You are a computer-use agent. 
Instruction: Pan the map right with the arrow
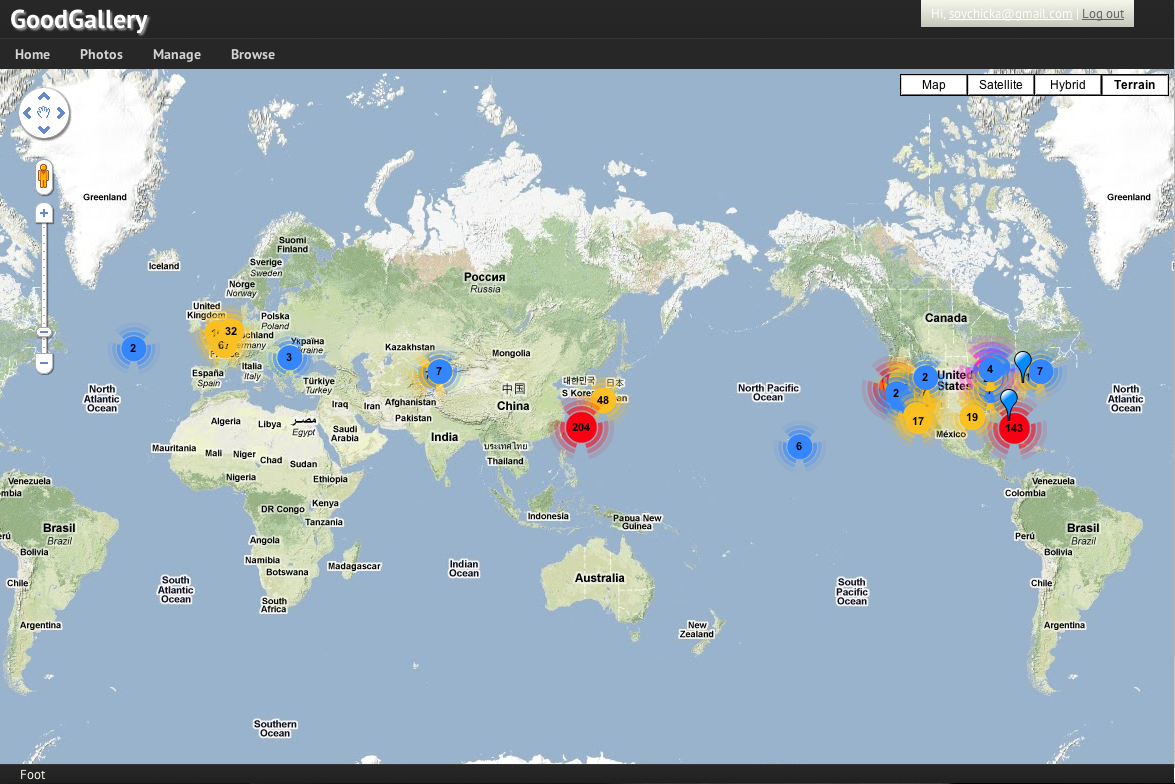(x=60, y=113)
